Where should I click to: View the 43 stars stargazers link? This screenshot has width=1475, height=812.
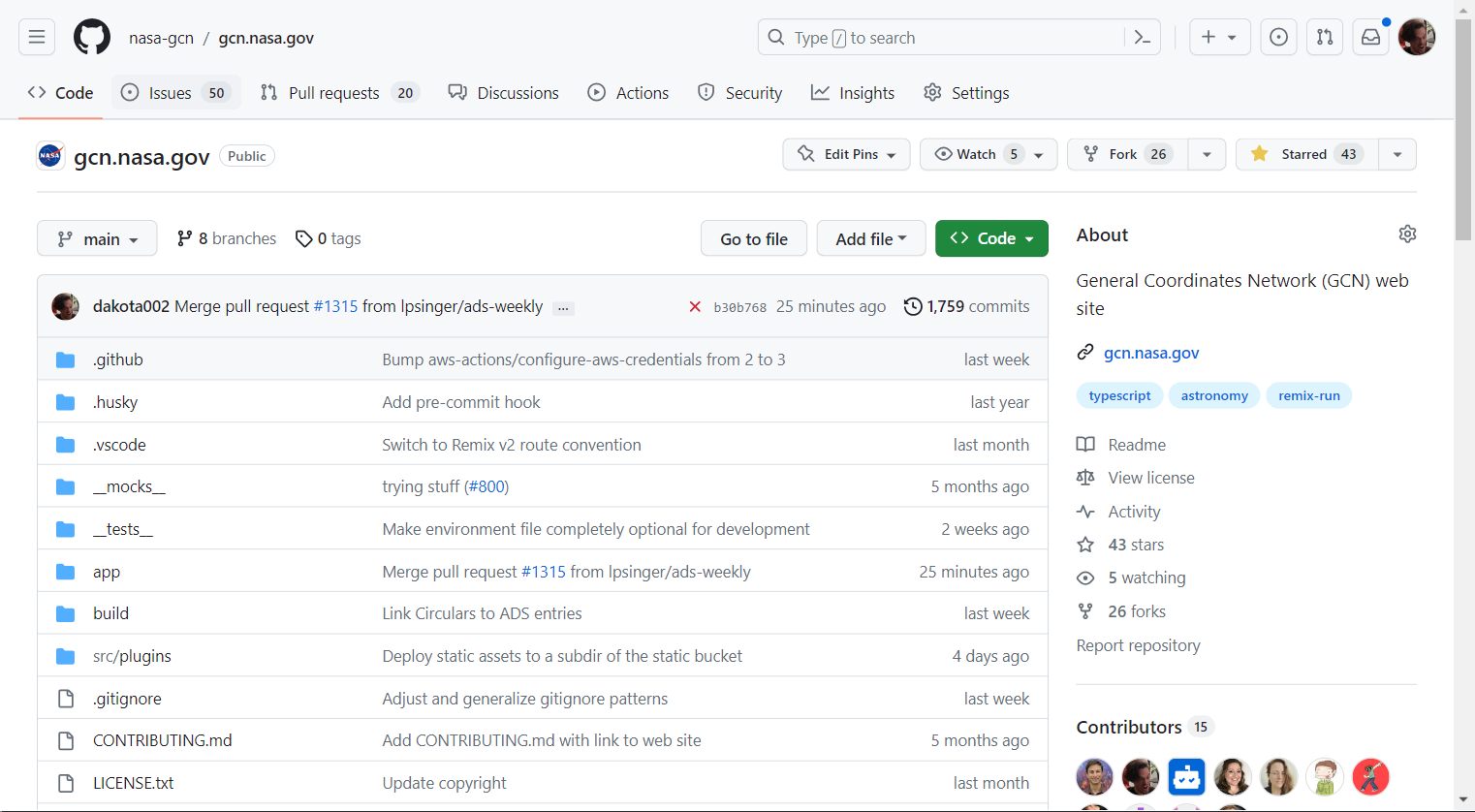point(1120,545)
